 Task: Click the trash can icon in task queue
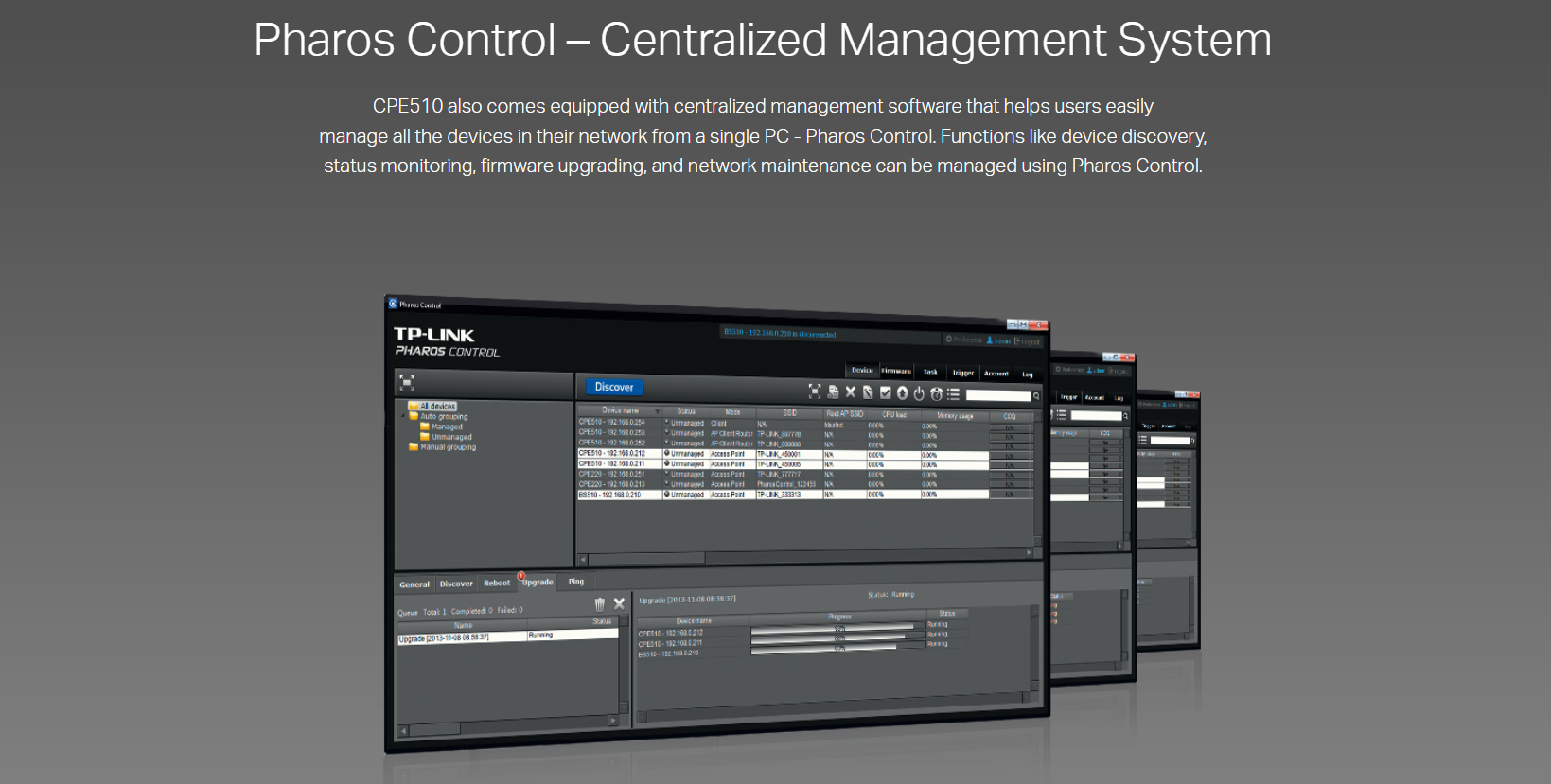[x=599, y=603]
